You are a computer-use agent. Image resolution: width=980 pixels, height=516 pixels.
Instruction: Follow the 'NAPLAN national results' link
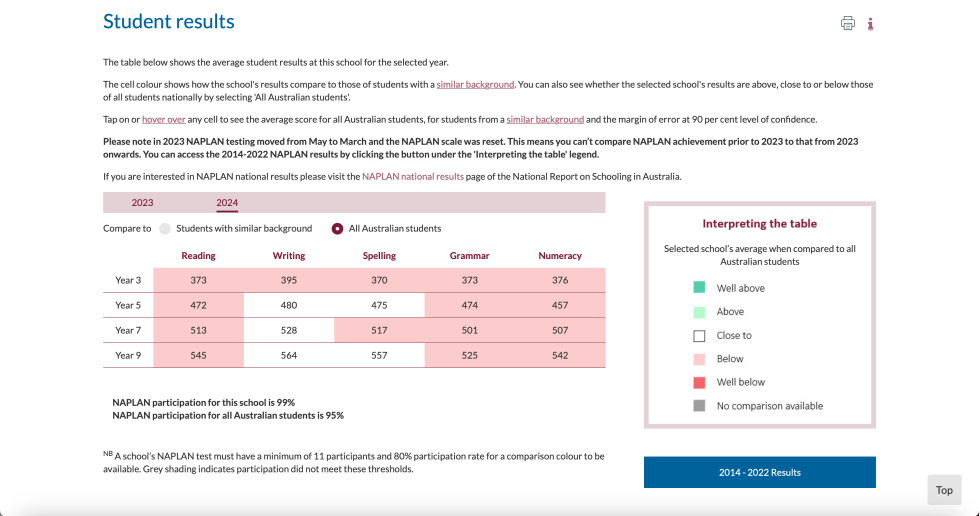tap(413, 176)
